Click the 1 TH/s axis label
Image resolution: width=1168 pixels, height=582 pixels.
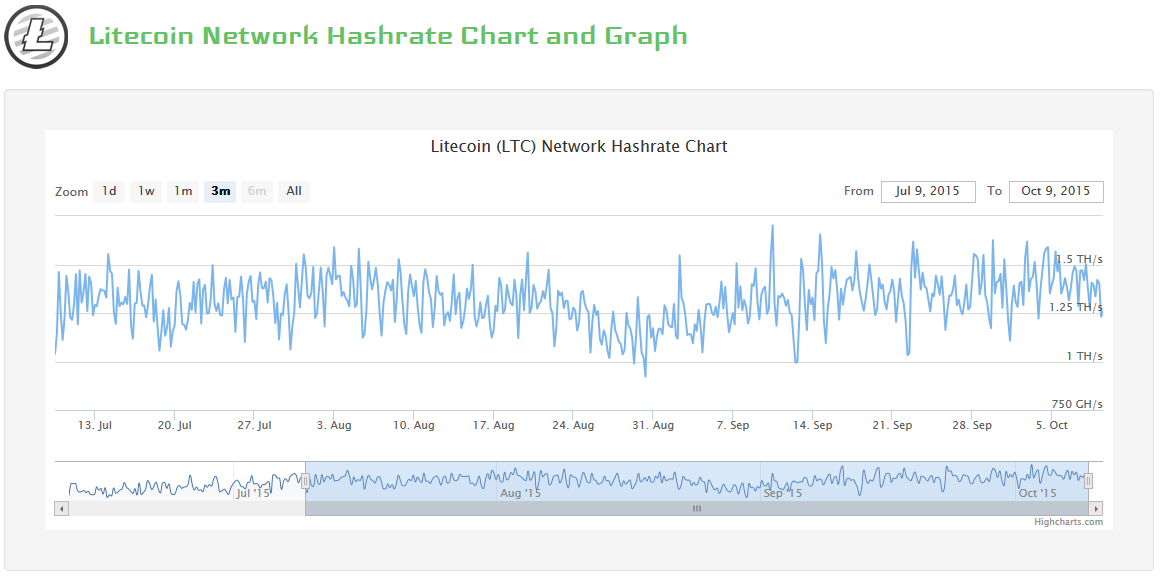click(x=1085, y=356)
